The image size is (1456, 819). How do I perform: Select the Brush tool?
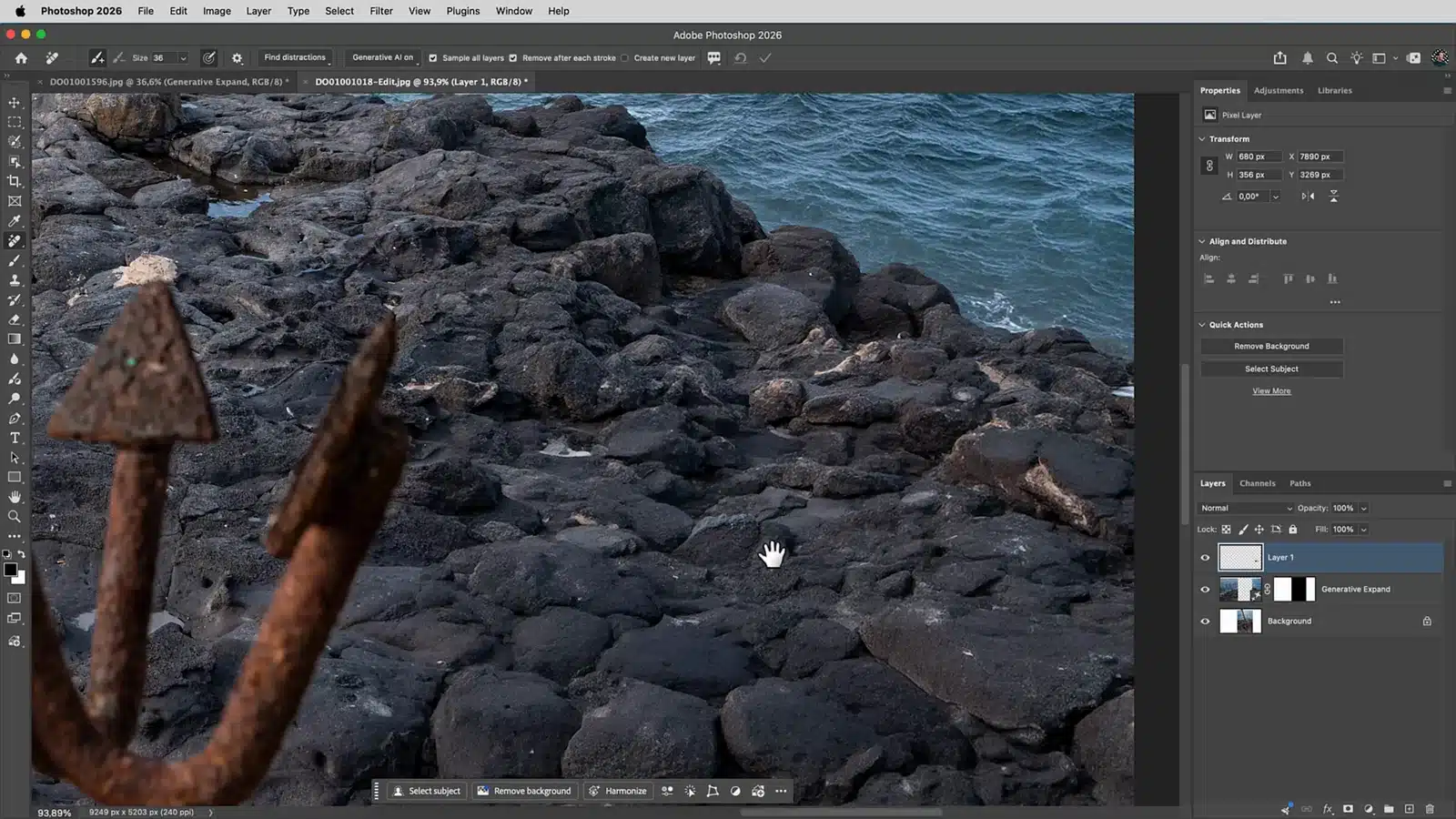pos(15,260)
